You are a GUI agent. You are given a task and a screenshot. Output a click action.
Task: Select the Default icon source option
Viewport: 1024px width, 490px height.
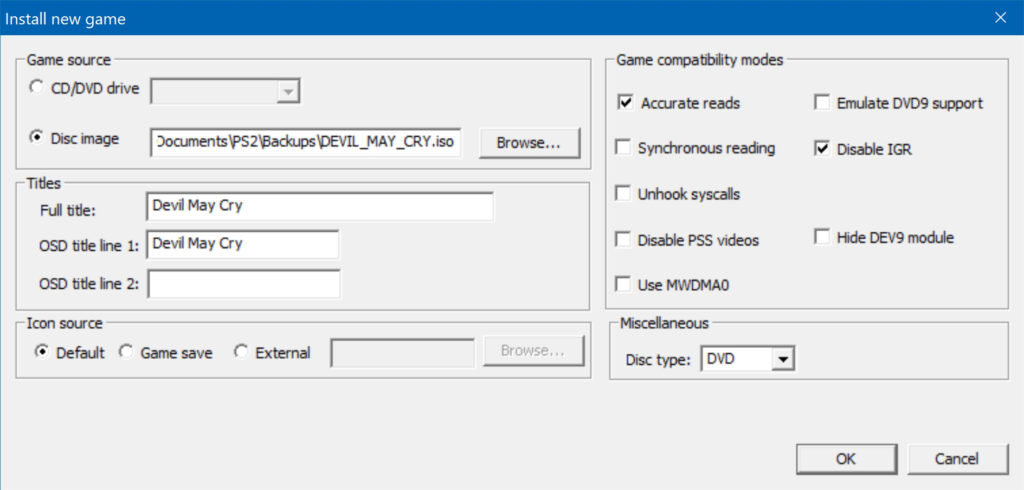click(x=42, y=352)
